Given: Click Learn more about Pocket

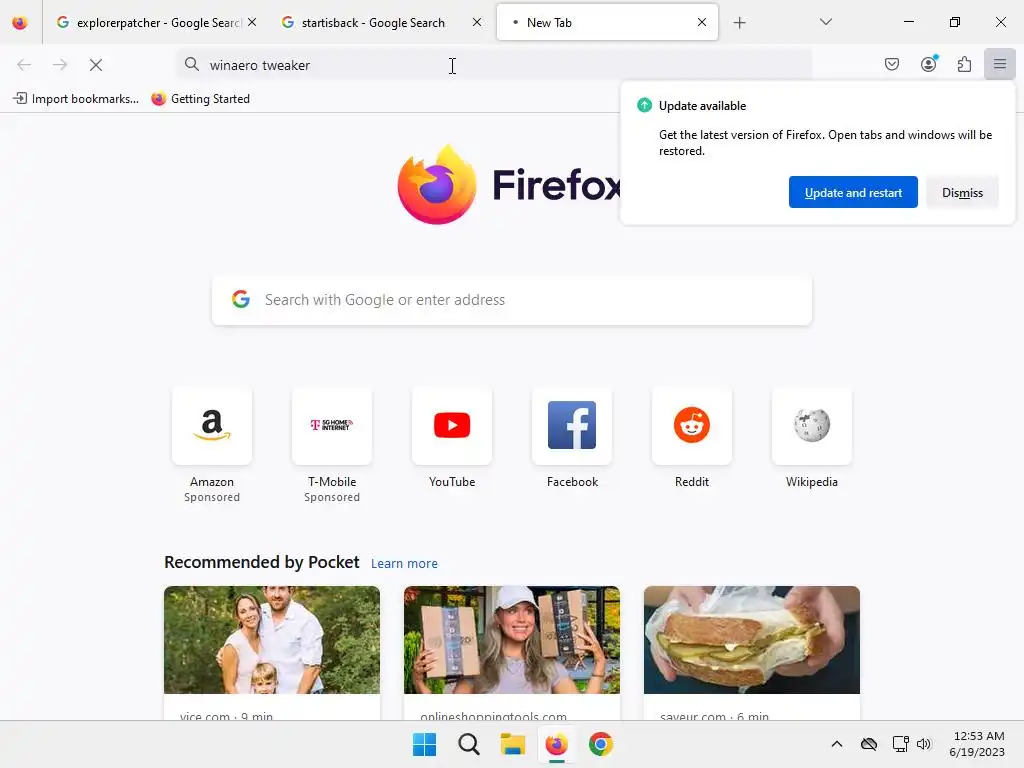Looking at the screenshot, I should [404, 564].
